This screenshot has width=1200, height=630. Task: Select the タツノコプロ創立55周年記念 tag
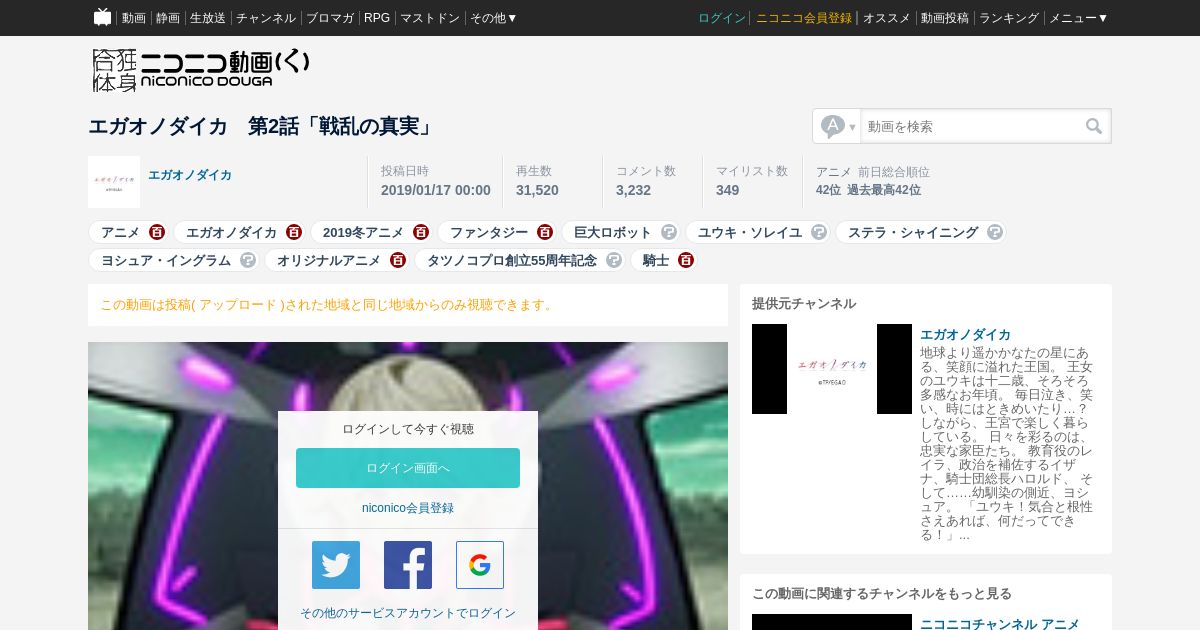pos(512,260)
